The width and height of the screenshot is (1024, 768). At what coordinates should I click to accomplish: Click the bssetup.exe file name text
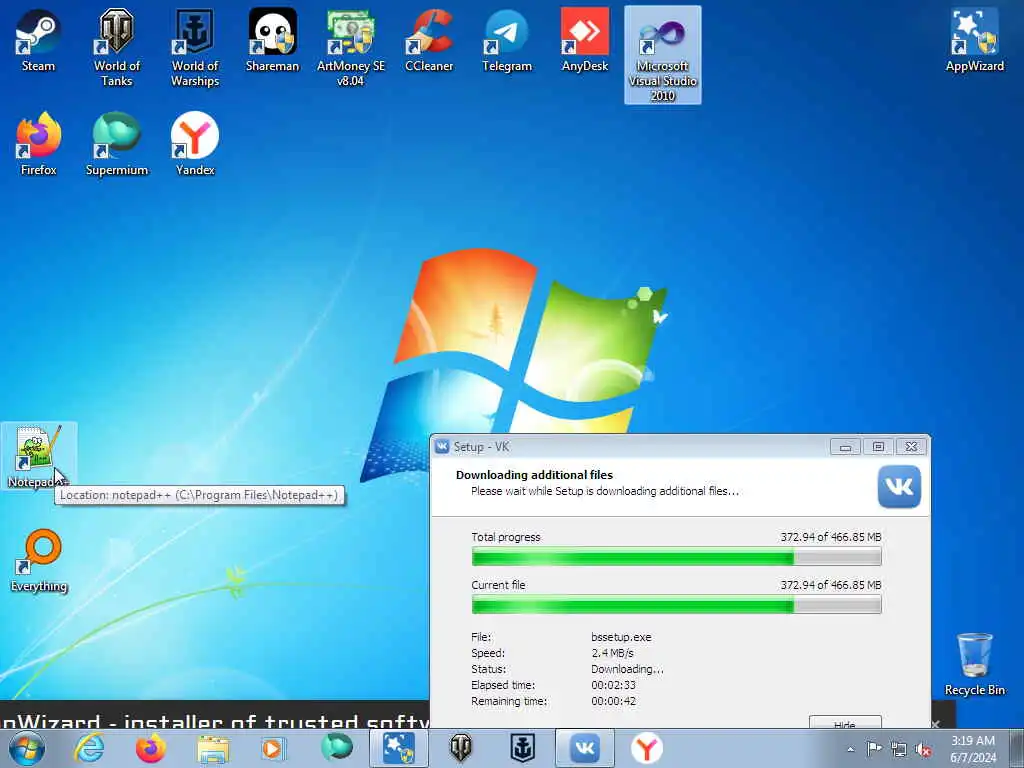pos(621,637)
